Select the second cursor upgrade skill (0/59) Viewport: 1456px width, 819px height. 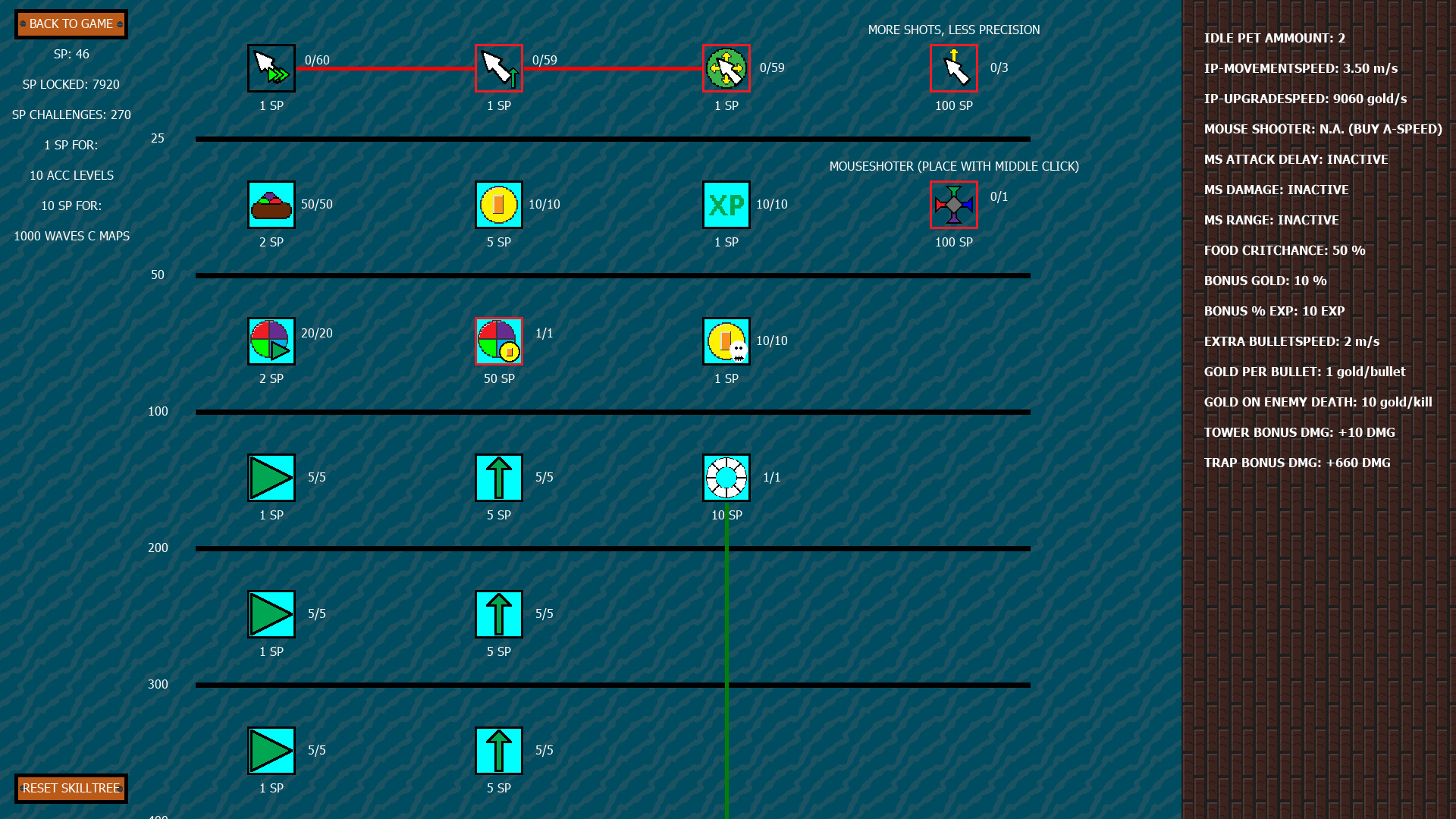pyautogui.click(x=498, y=67)
